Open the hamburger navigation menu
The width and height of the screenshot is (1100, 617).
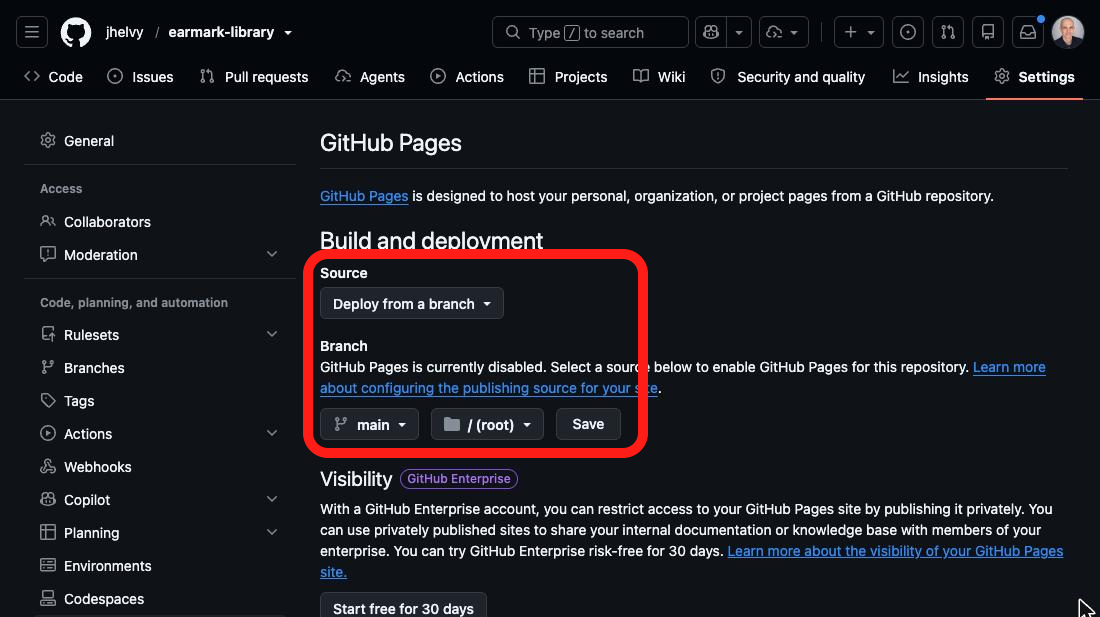[32, 32]
